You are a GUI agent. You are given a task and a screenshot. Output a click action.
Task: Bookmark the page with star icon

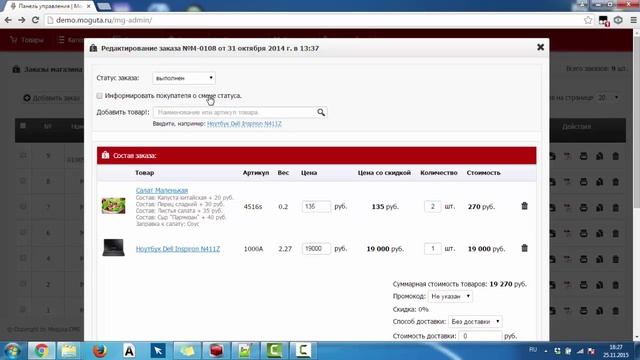(588, 20)
